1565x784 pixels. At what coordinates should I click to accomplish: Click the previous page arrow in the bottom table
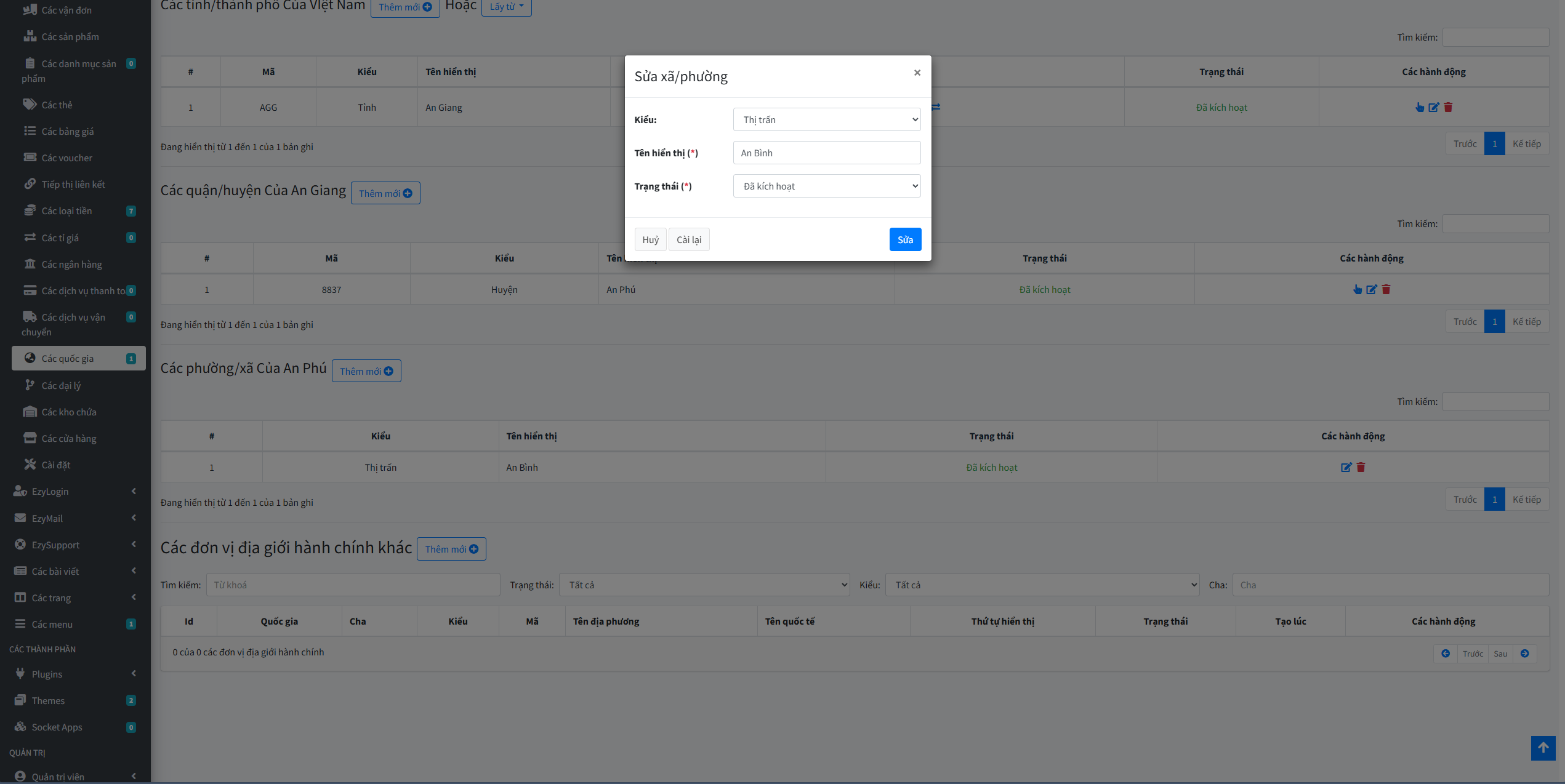point(1446,654)
